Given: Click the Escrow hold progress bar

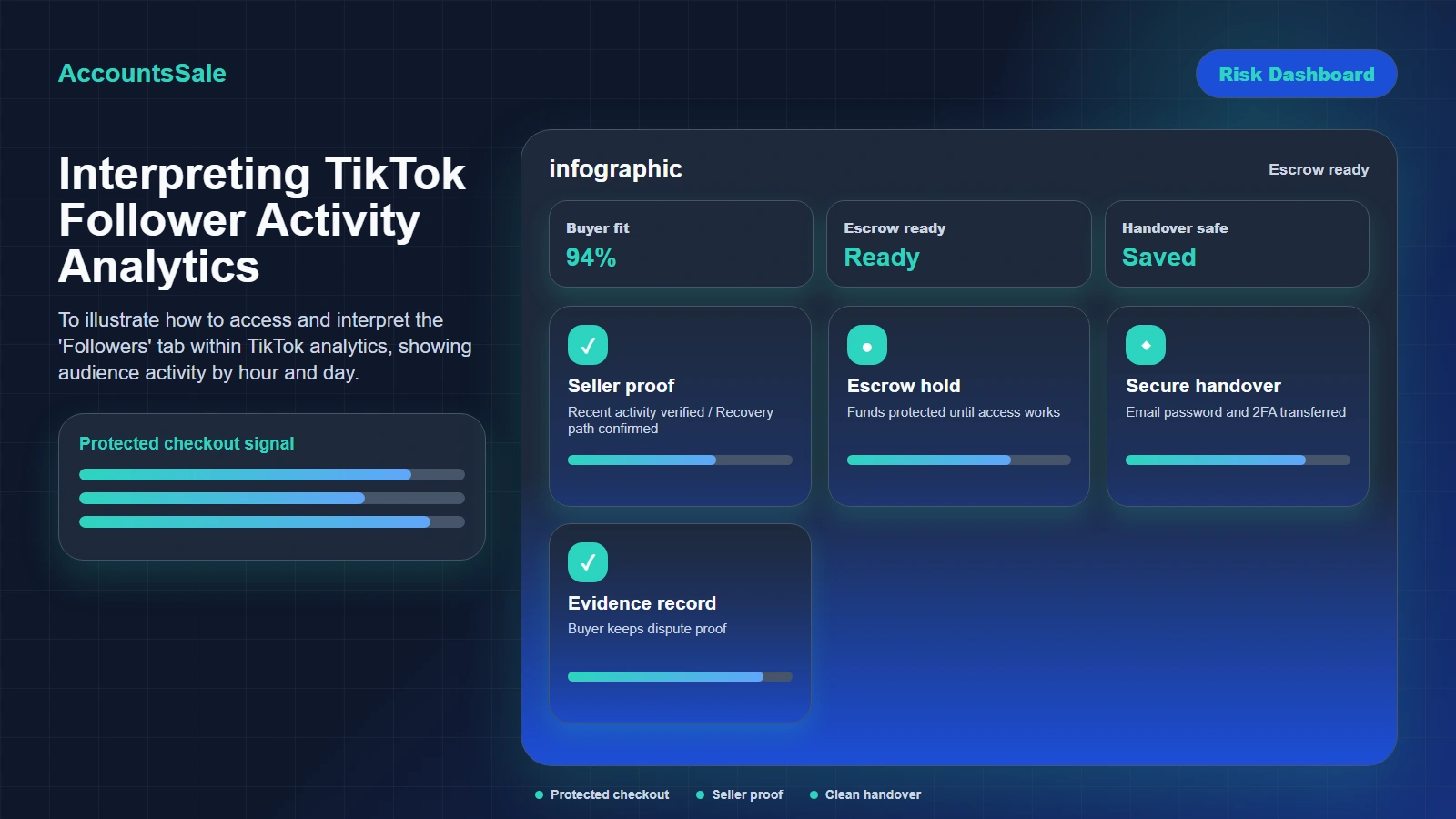Looking at the screenshot, I should tap(959, 460).
